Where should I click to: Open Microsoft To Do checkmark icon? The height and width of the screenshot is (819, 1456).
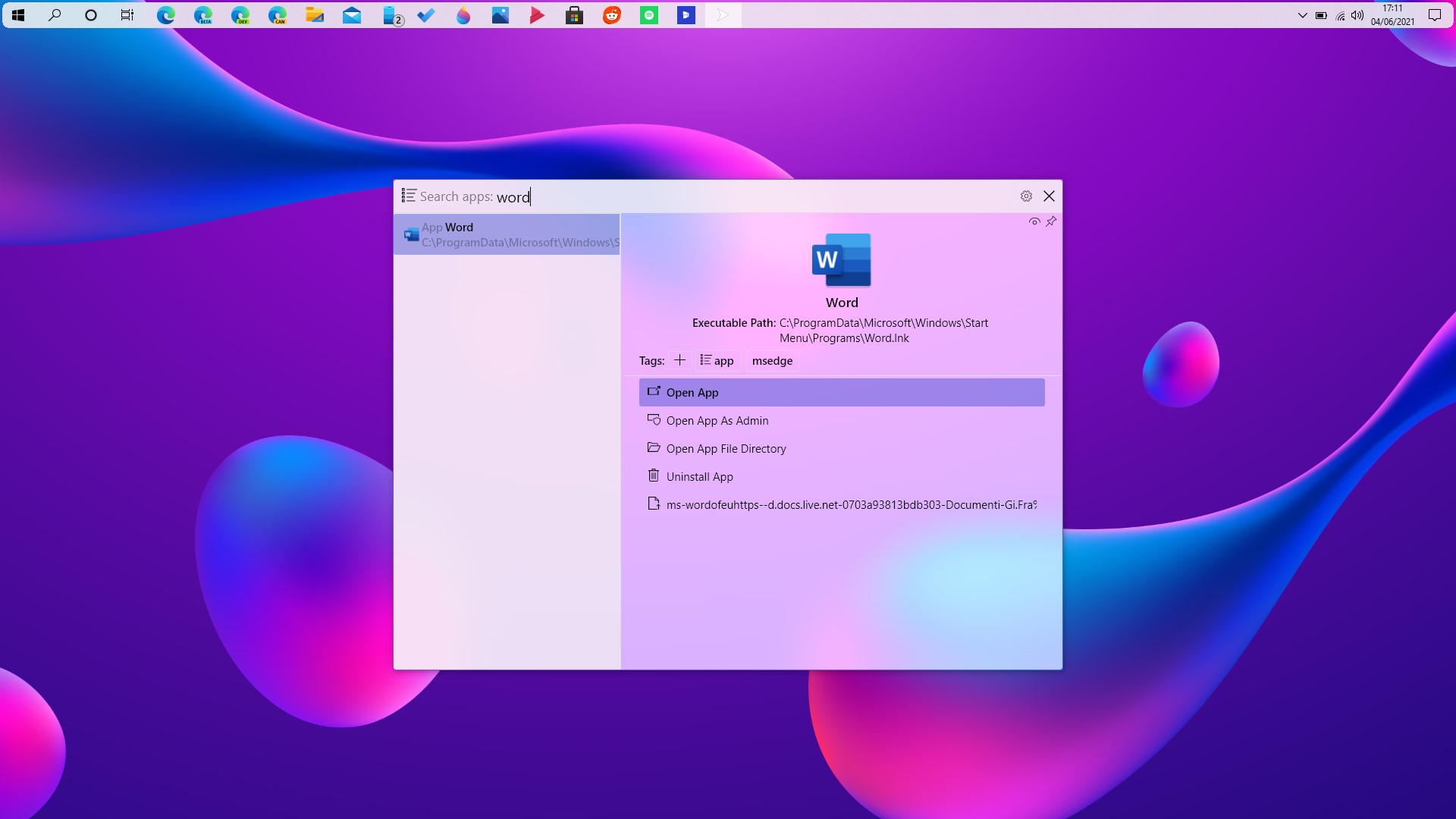tap(426, 15)
